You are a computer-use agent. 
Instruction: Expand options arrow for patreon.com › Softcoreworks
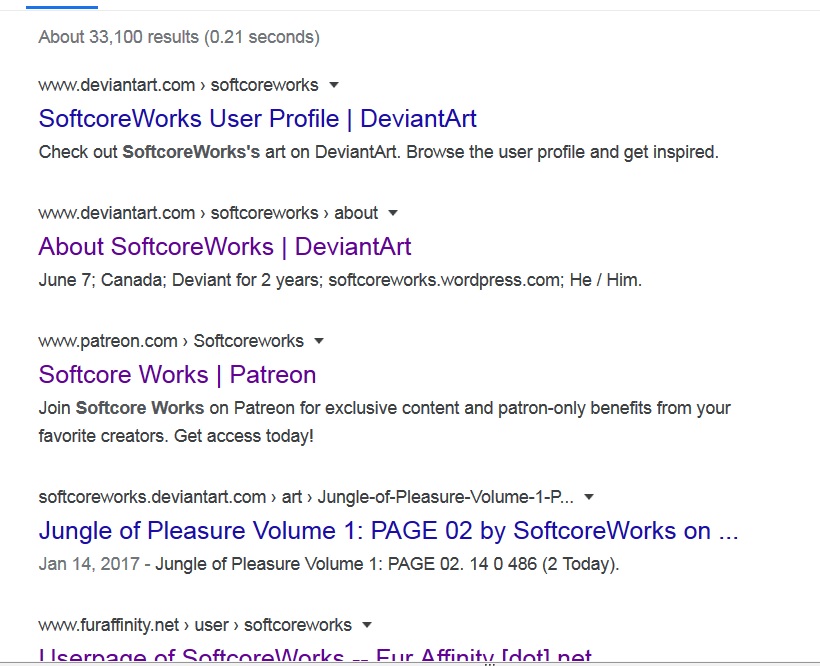coord(319,341)
